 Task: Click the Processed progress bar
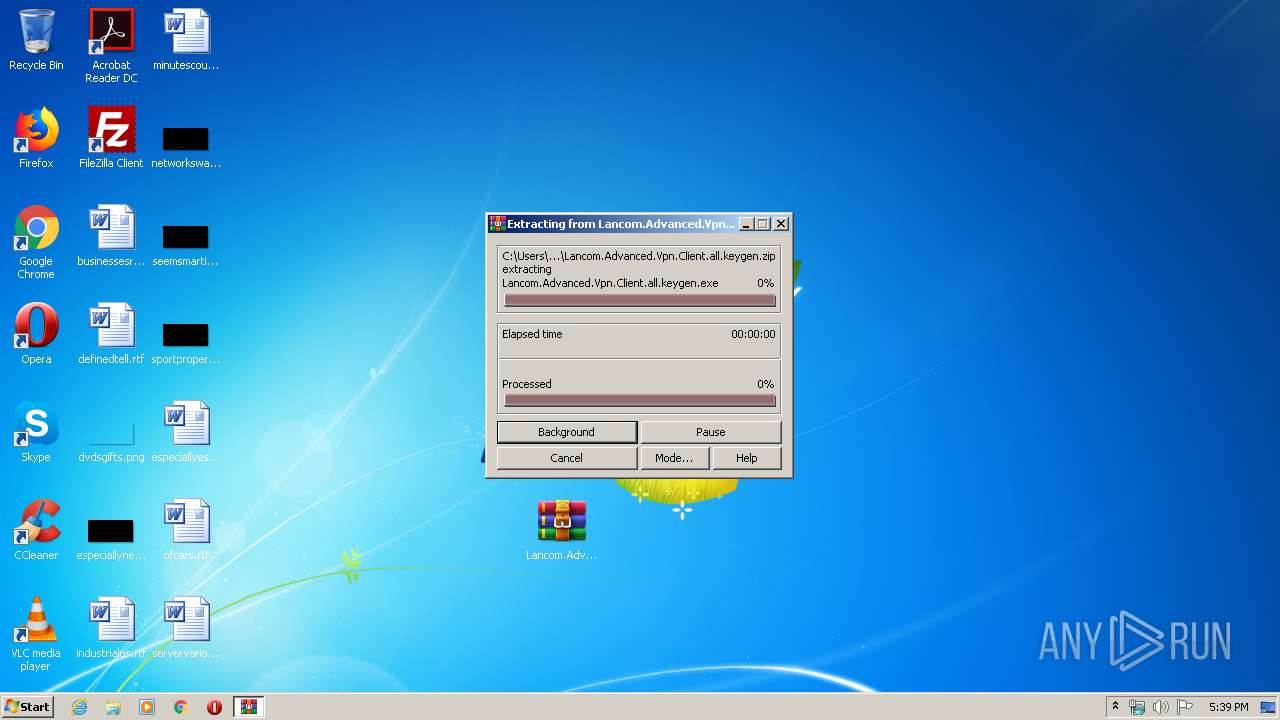click(x=640, y=401)
